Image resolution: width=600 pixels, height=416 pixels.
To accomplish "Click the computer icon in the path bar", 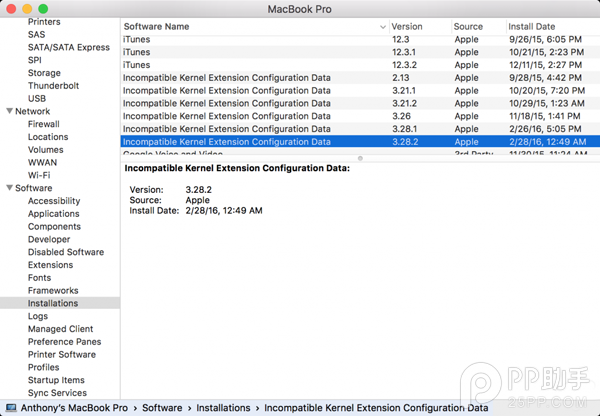I will coord(11,408).
